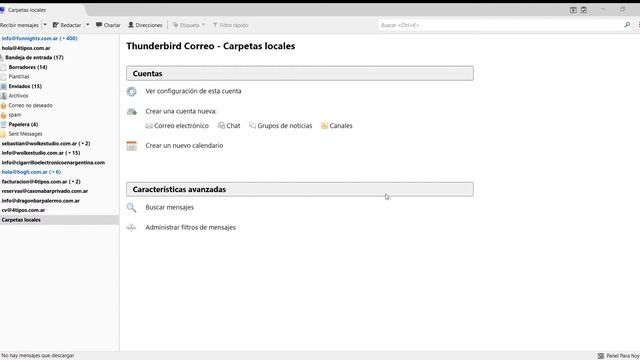Create a new Correo electrónico account
This screenshot has width=640, height=360.
coord(177,126)
